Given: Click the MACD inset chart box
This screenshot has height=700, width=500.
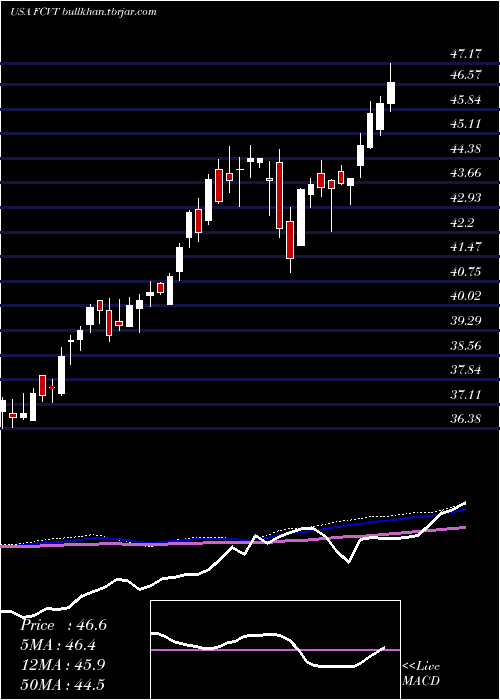Looking at the screenshot, I should 275,650.
